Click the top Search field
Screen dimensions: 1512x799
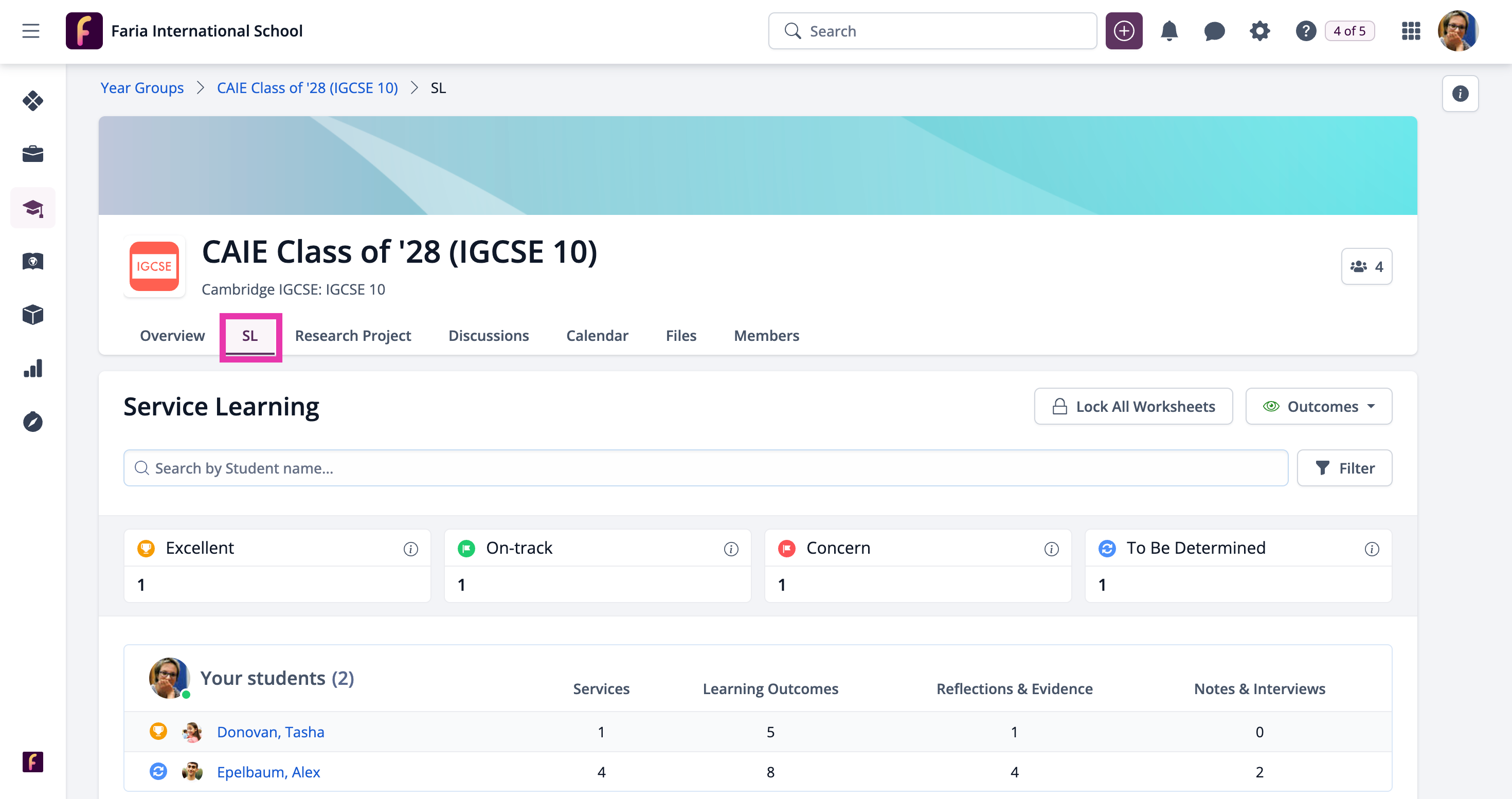[x=932, y=31]
